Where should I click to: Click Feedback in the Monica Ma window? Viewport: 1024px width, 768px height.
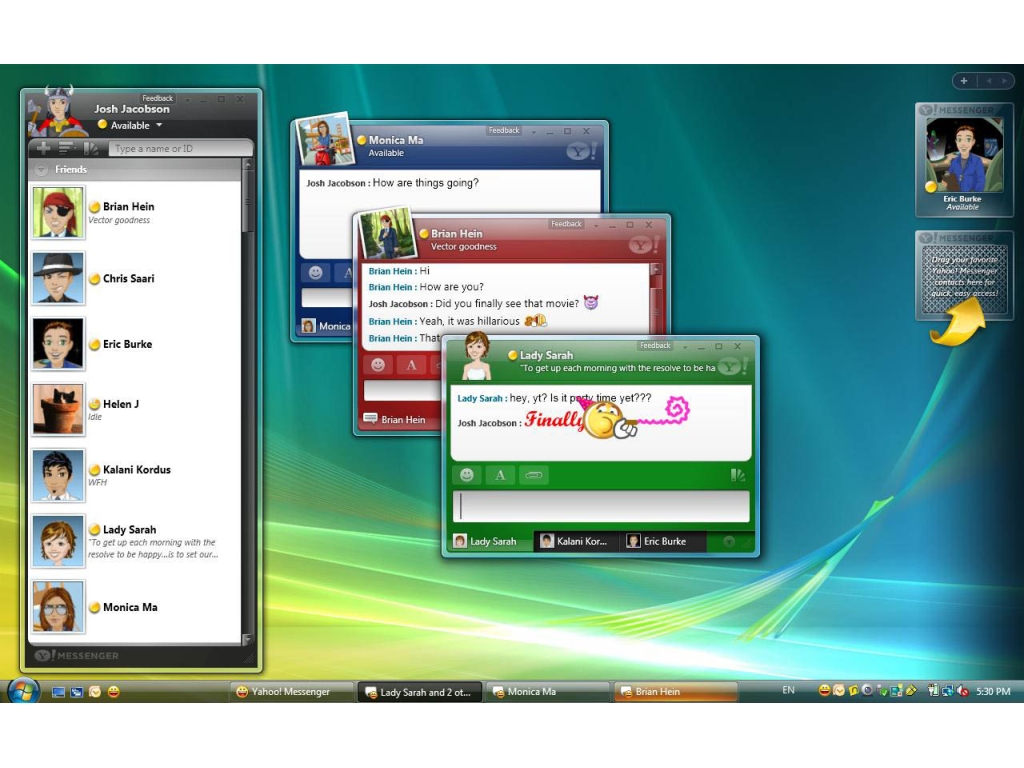(x=504, y=131)
